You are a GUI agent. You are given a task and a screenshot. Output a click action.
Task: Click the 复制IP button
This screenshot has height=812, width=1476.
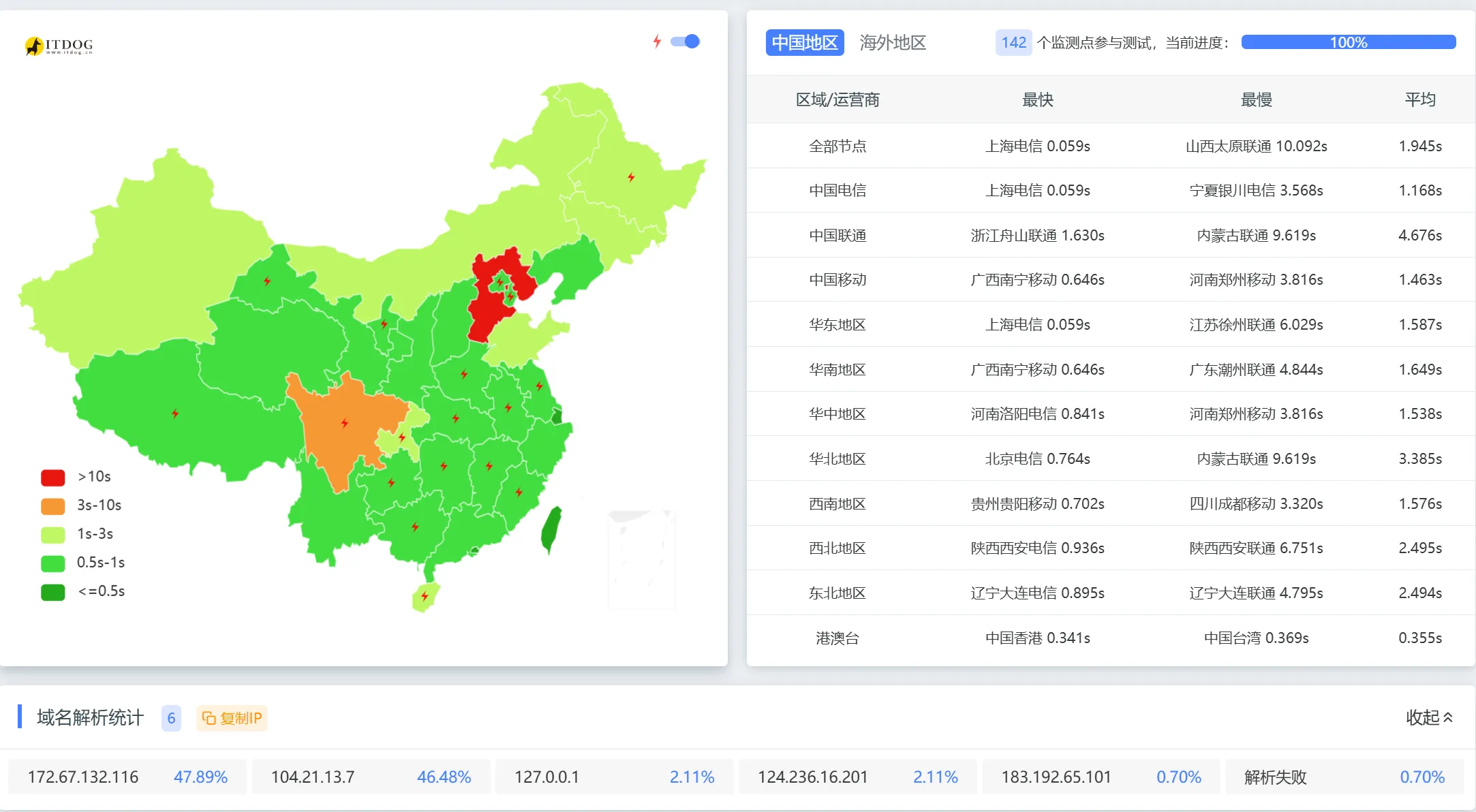(232, 718)
